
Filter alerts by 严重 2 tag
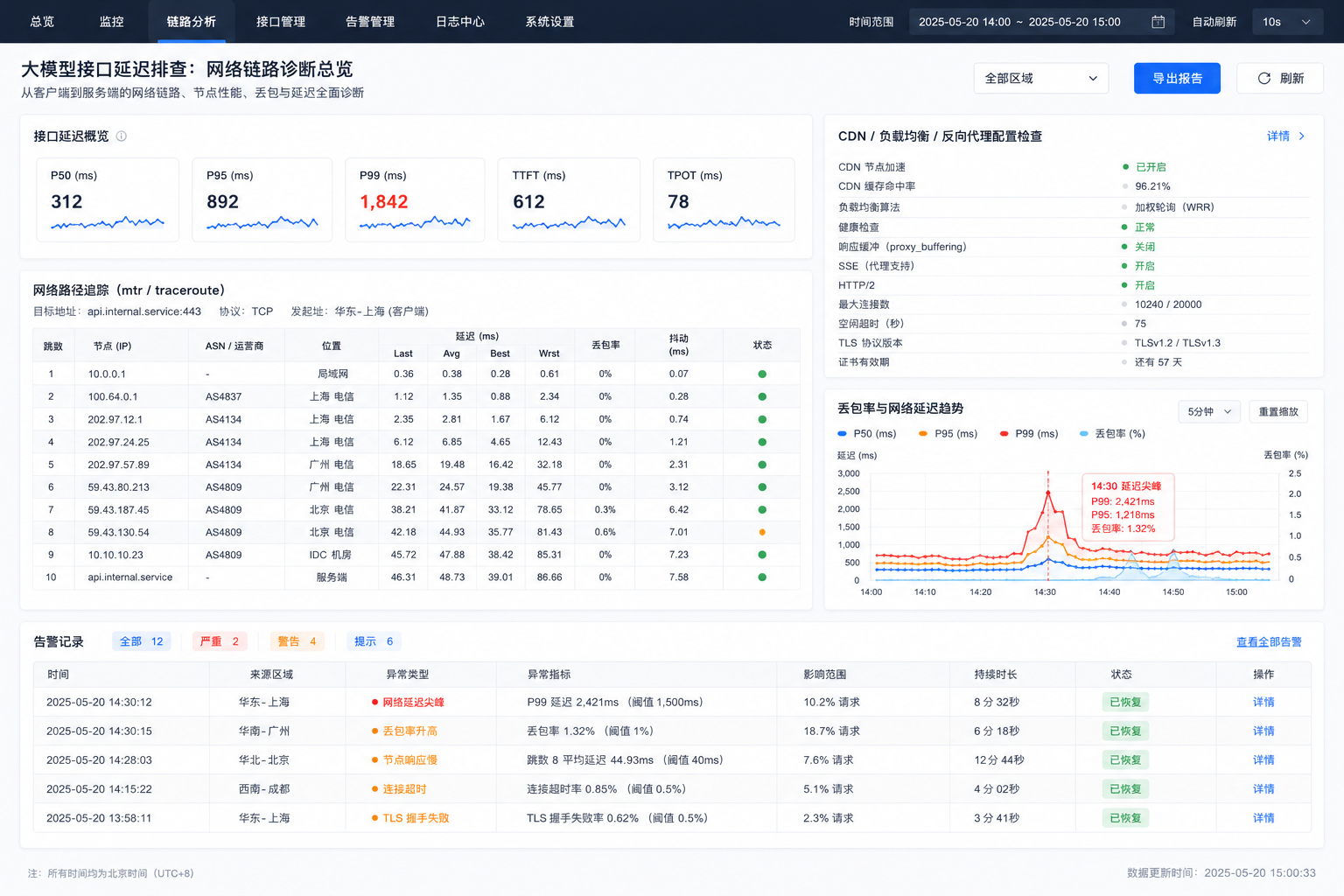(220, 641)
